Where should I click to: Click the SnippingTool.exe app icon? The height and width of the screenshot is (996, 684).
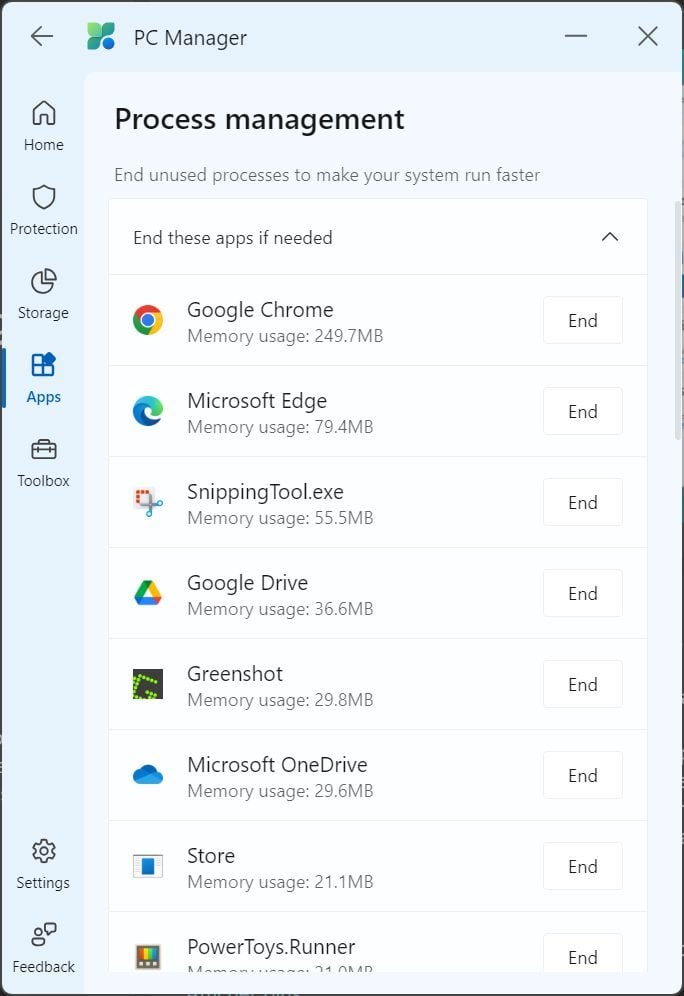pos(148,502)
